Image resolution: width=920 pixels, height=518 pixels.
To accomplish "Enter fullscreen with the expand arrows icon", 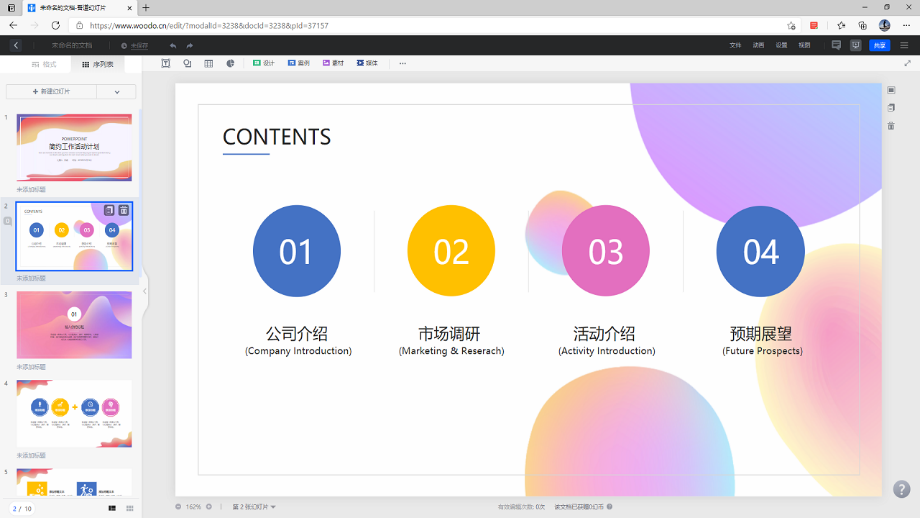I will point(908,63).
